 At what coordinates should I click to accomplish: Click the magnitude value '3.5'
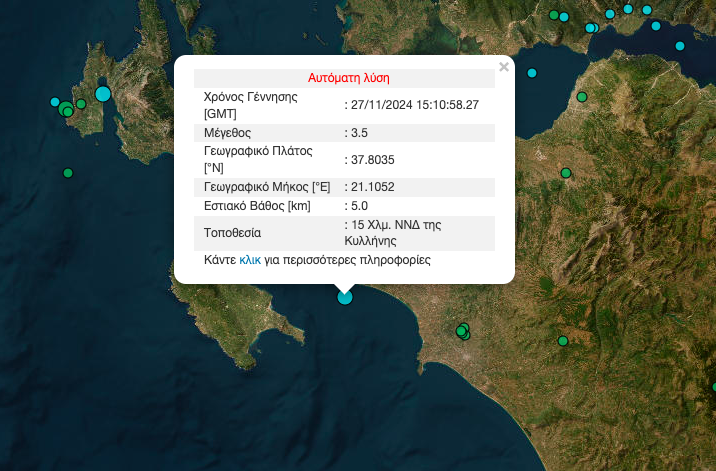click(359, 133)
